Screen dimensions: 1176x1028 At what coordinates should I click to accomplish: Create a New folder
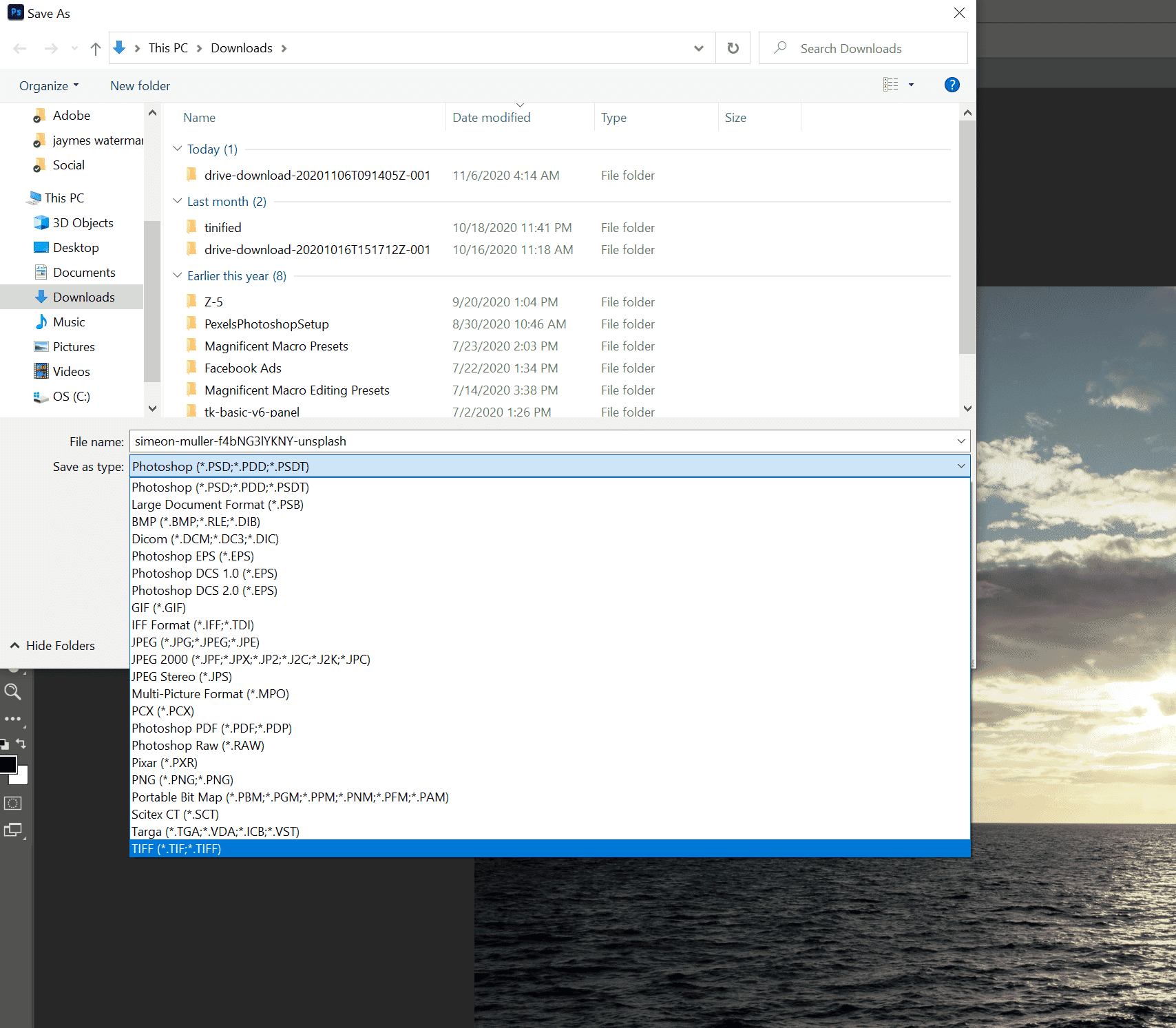(140, 85)
